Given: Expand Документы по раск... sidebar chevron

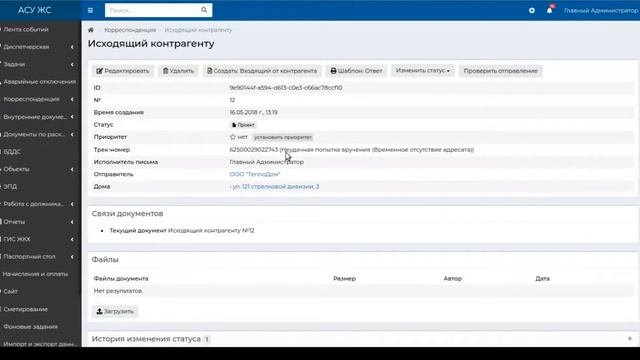Looking at the screenshot, I should click(x=72, y=134).
